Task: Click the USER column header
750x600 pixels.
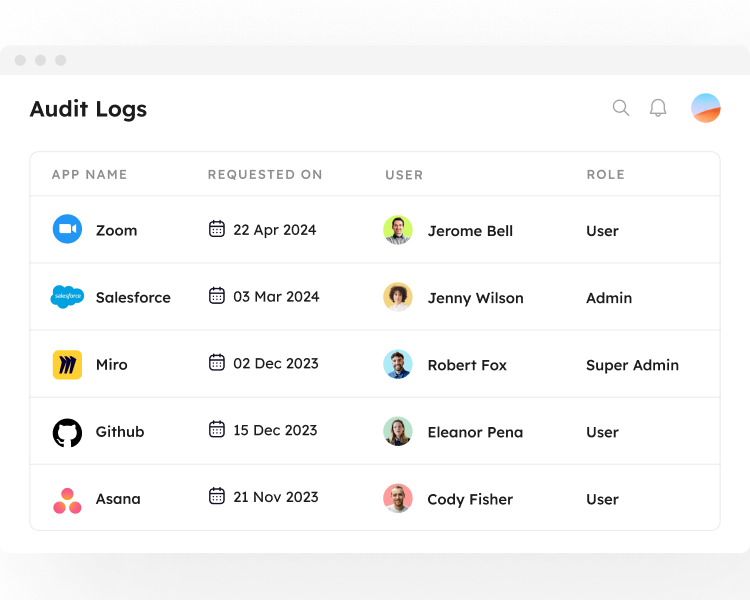Action: point(404,174)
